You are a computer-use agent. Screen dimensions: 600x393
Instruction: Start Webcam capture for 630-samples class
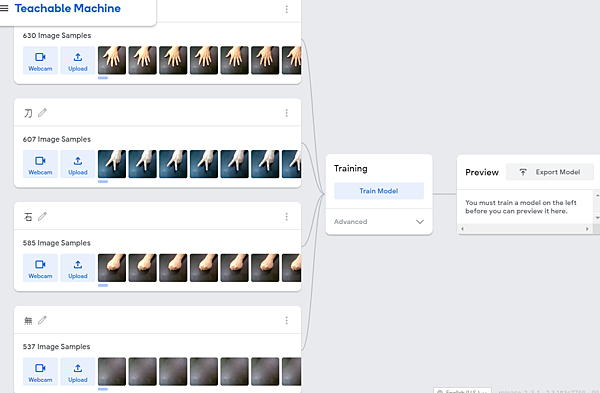[x=40, y=60]
